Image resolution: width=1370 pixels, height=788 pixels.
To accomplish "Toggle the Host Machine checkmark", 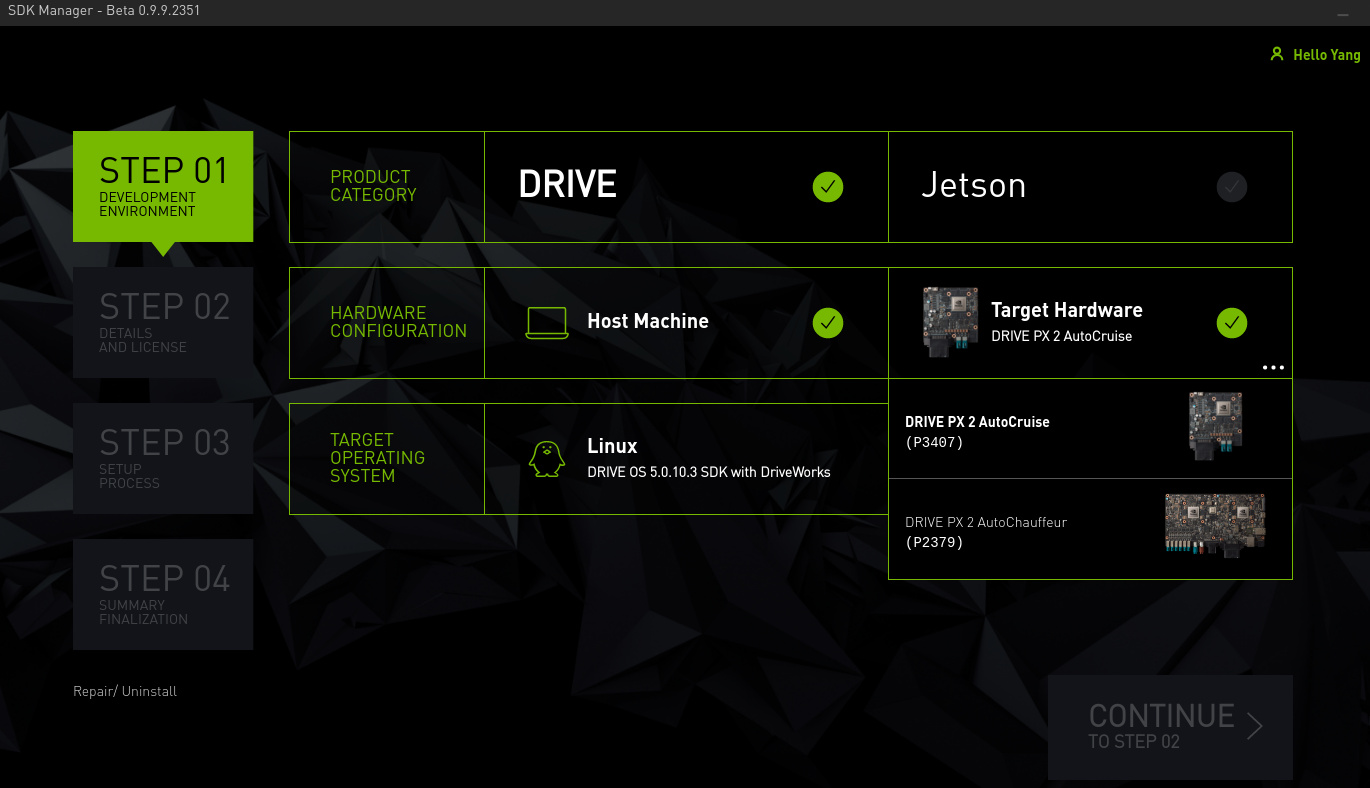I will click(x=828, y=323).
